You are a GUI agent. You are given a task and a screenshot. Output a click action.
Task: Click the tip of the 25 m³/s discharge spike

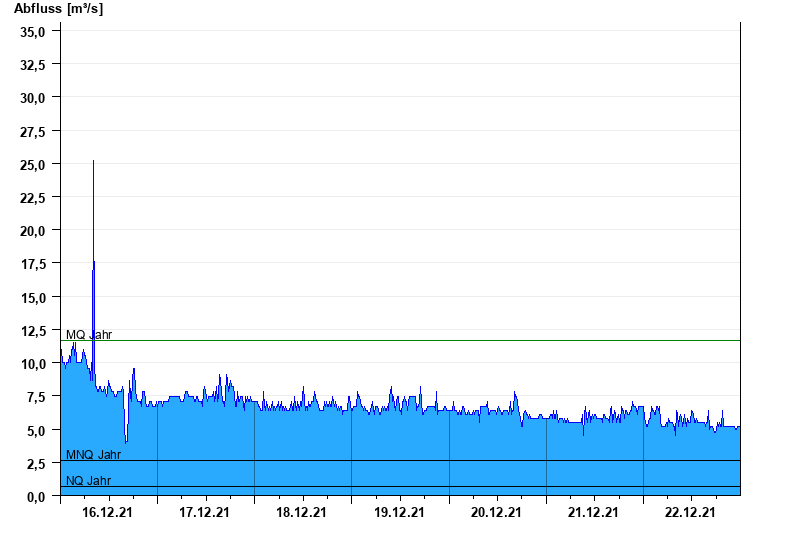coord(93,161)
